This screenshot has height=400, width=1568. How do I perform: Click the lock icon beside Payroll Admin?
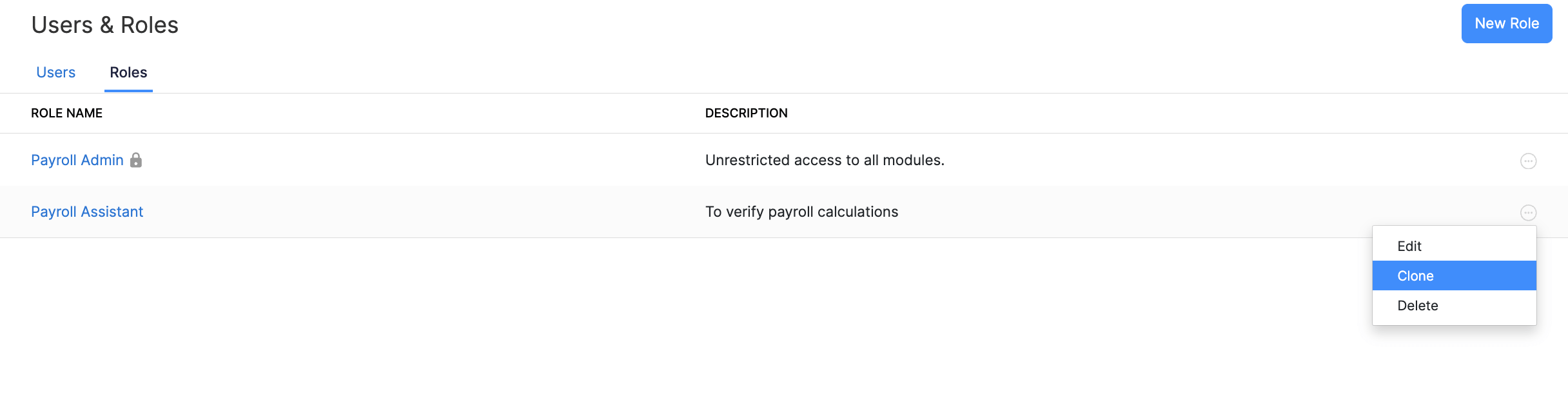[x=136, y=160]
